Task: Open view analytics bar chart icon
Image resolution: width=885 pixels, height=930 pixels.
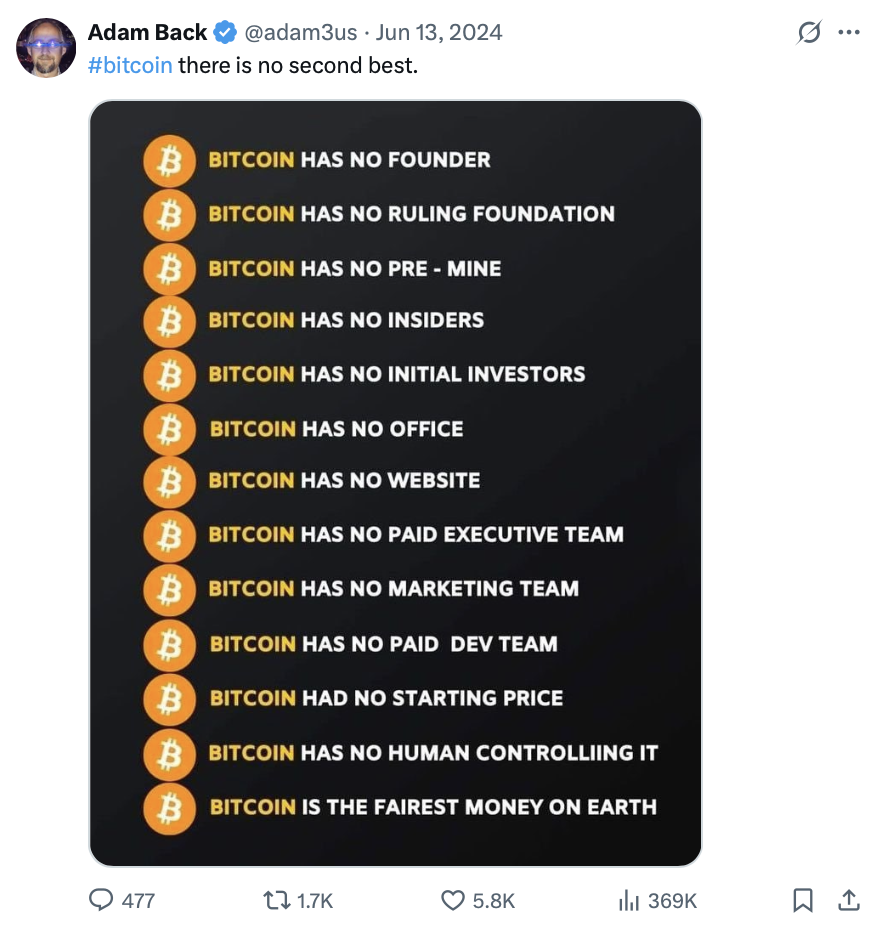Action: 628,900
